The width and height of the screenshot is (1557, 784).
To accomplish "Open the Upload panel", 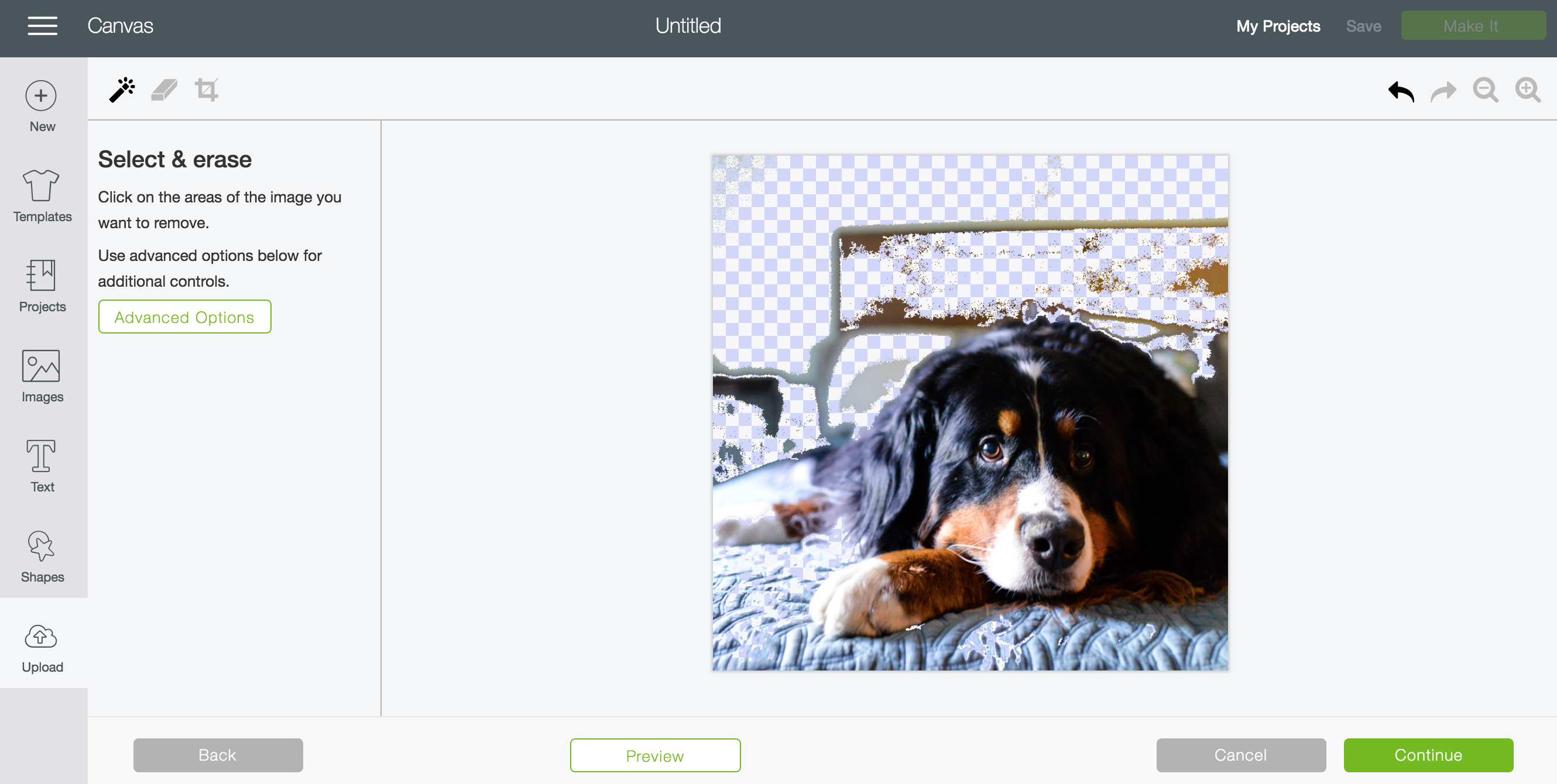I will [x=42, y=648].
